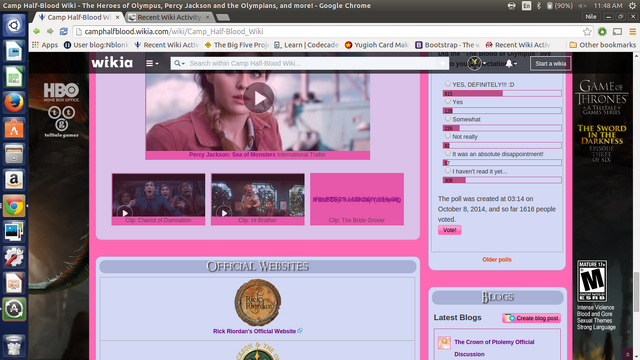Select the 'YES, DEFINITELY!!! :D' poll option
Screen dimensions: 640x360
click(x=448, y=84)
